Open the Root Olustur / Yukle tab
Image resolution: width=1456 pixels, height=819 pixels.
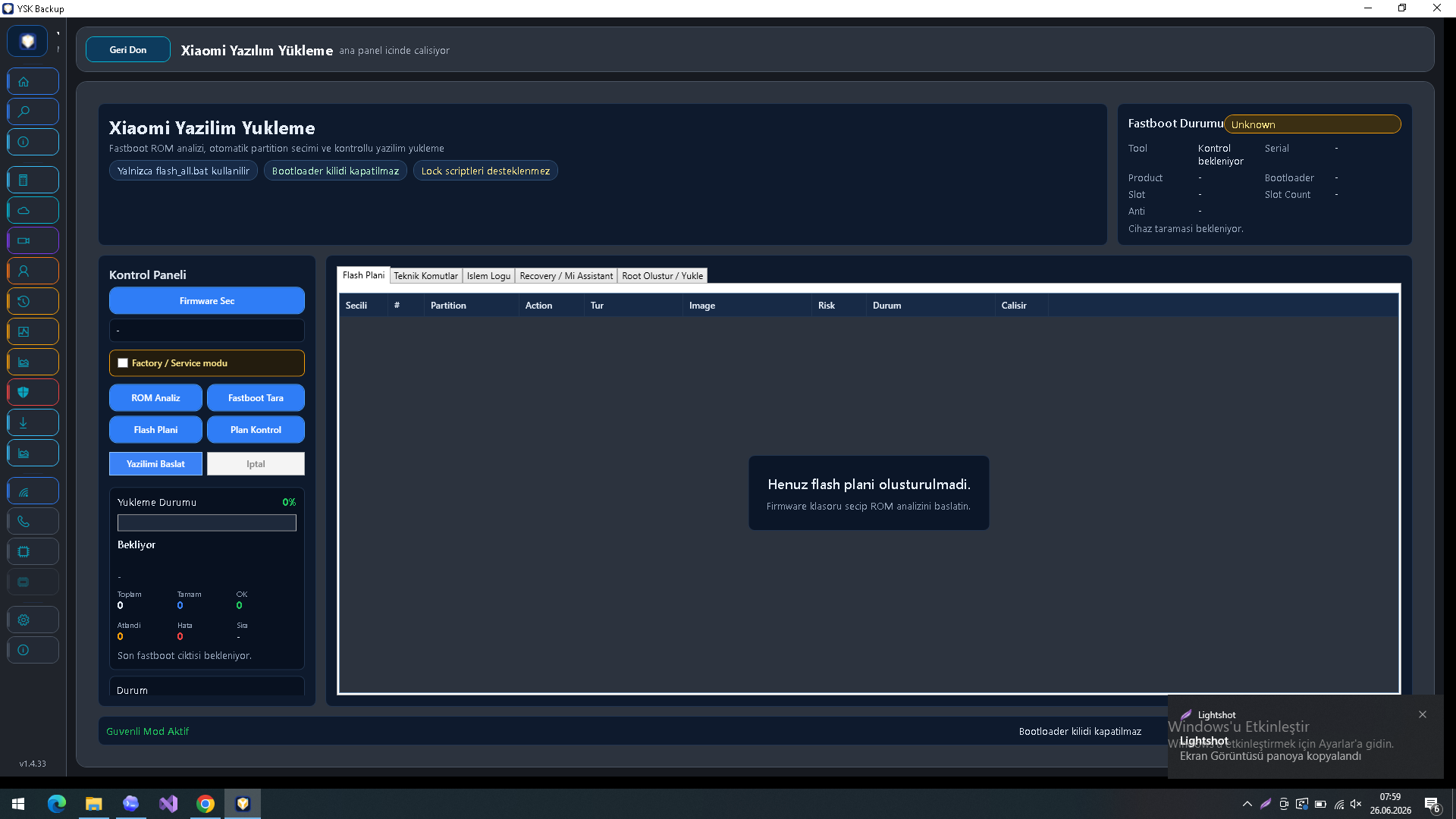tap(662, 276)
